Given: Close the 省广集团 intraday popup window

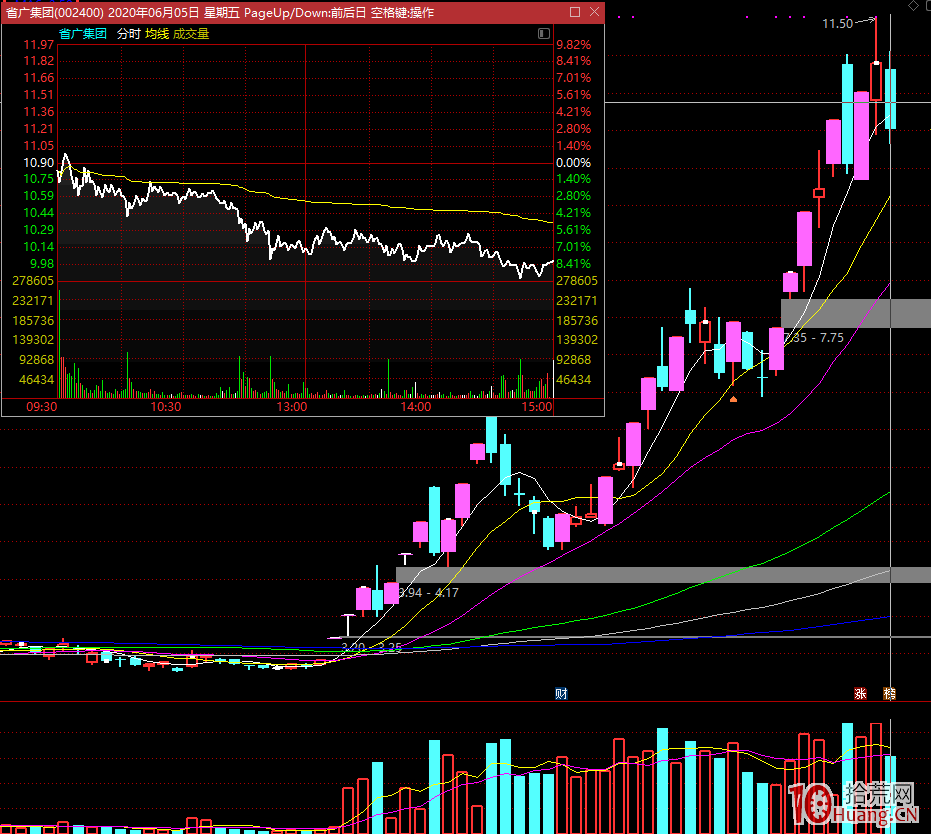Looking at the screenshot, I should pos(594,12).
